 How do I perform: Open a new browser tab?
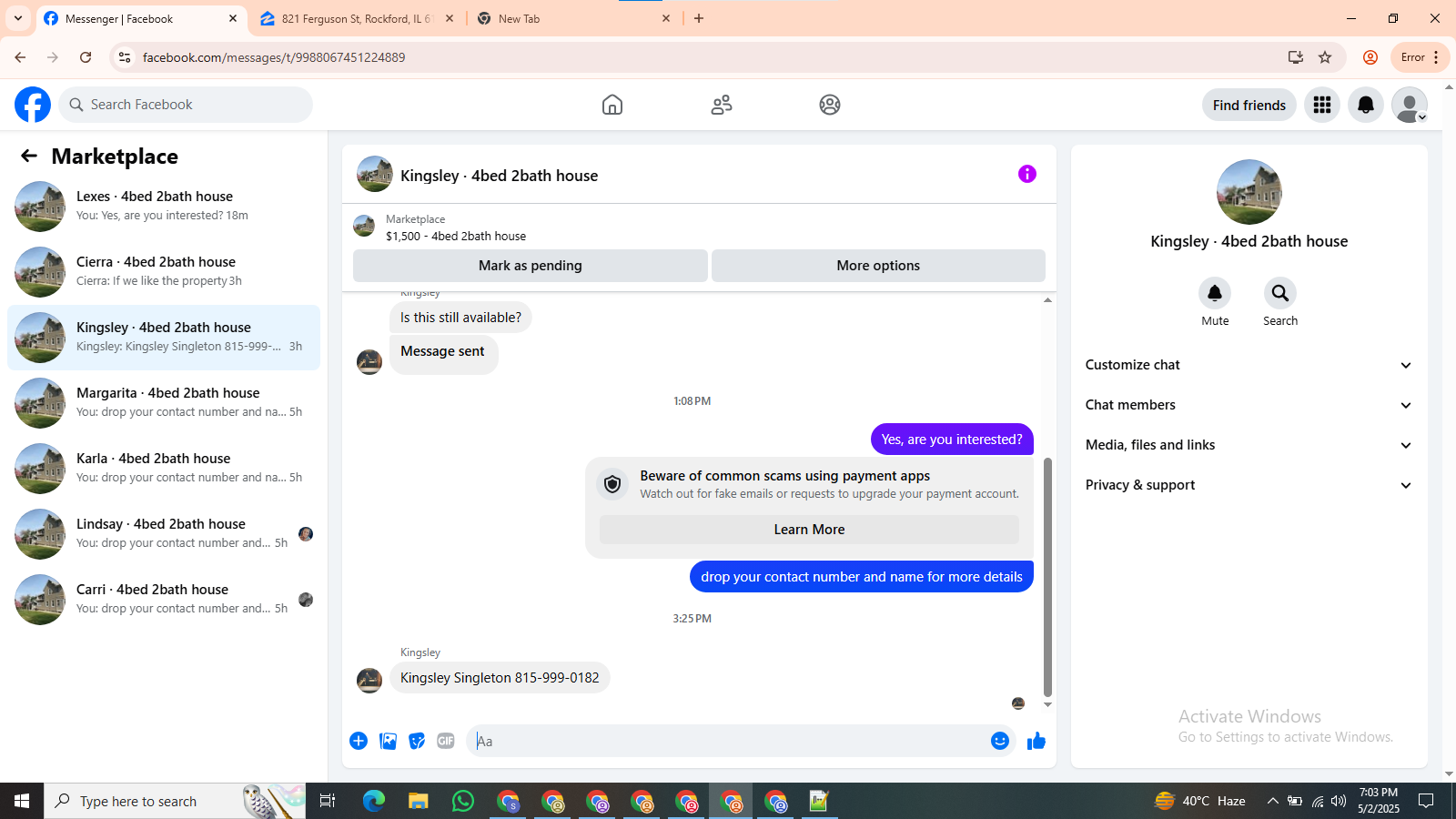699,18
